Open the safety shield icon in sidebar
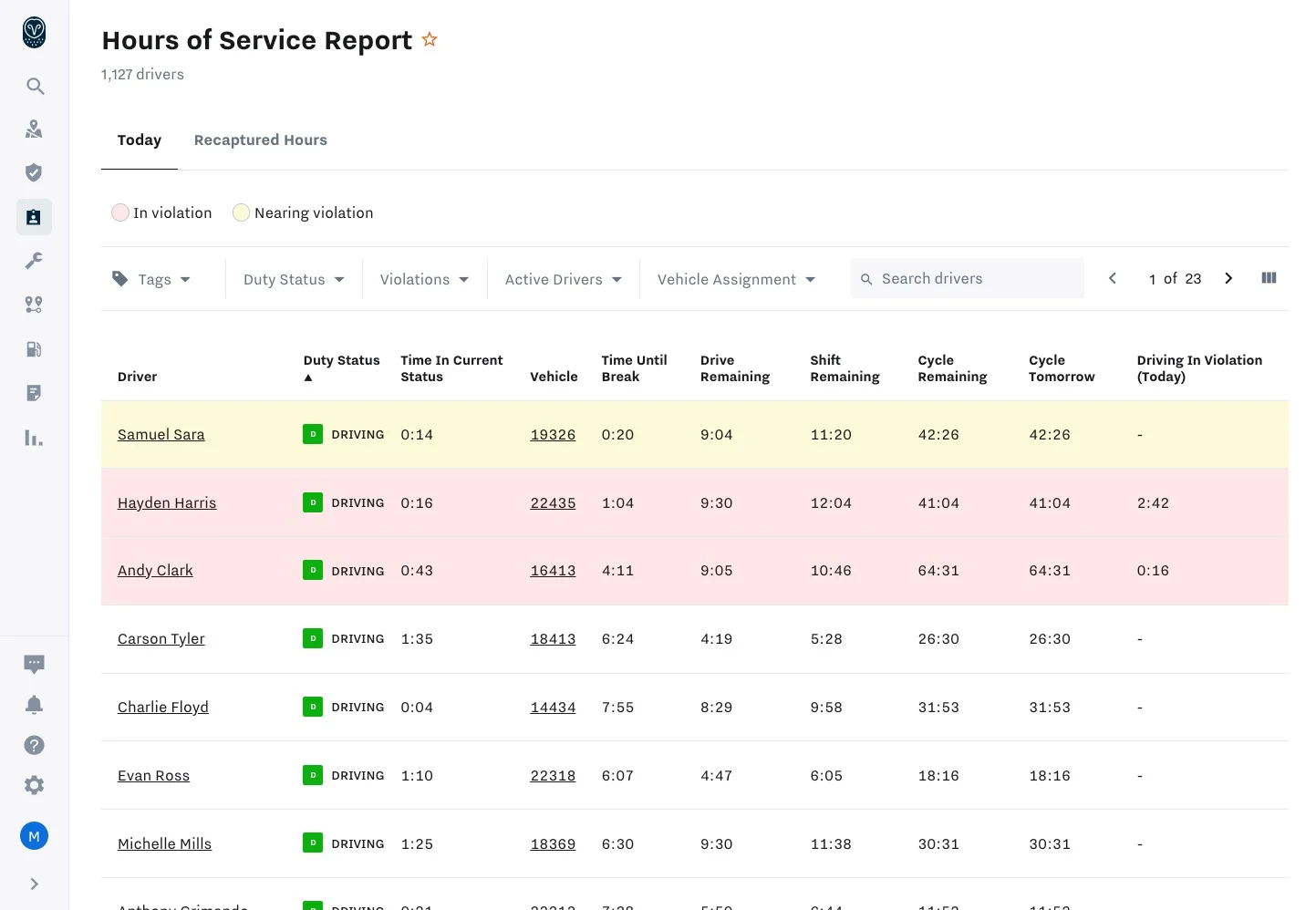Screen dimensions: 1316x910 (34, 173)
